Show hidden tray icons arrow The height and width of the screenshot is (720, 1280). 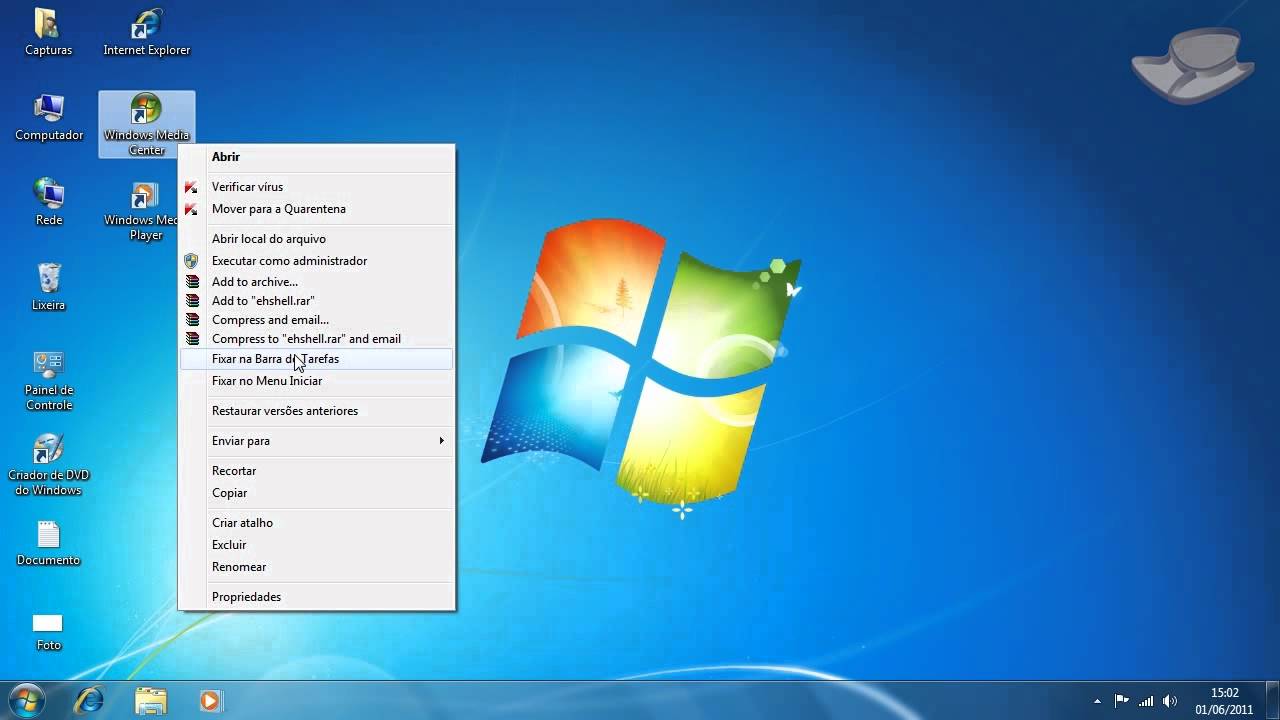(1097, 701)
